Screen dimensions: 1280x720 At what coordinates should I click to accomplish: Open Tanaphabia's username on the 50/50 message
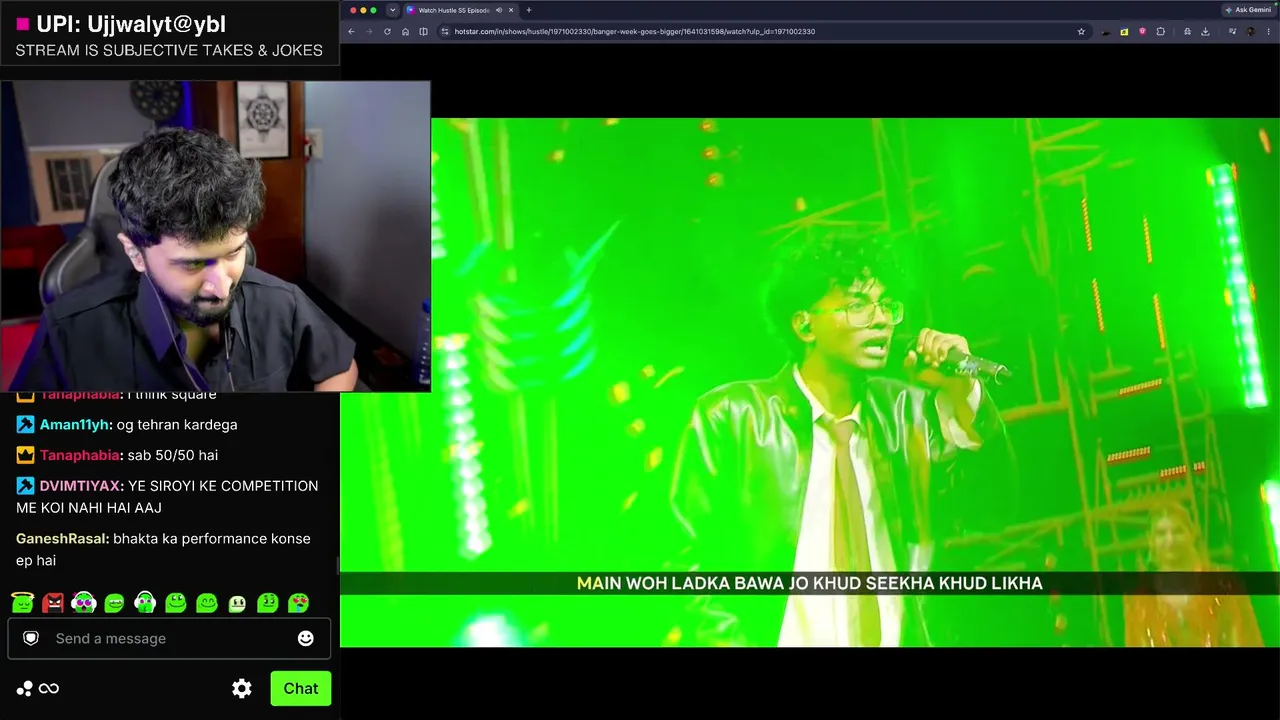tap(80, 455)
